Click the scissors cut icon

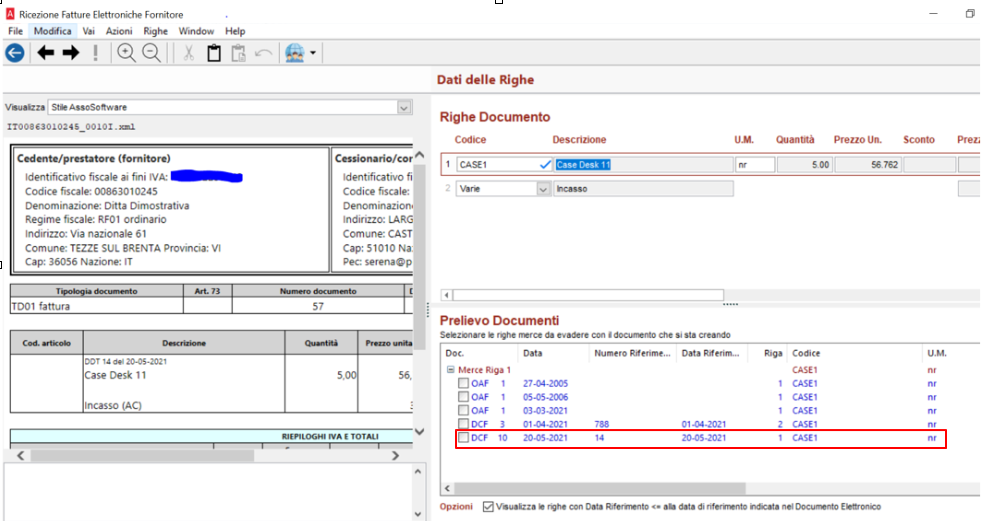pos(188,53)
